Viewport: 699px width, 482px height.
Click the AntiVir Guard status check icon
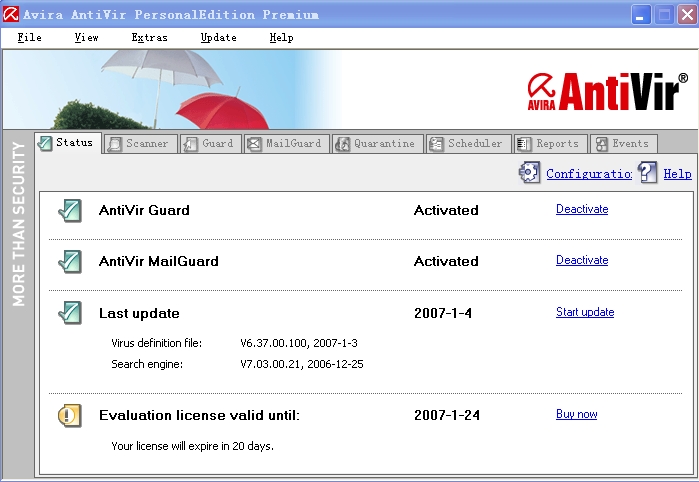70,210
